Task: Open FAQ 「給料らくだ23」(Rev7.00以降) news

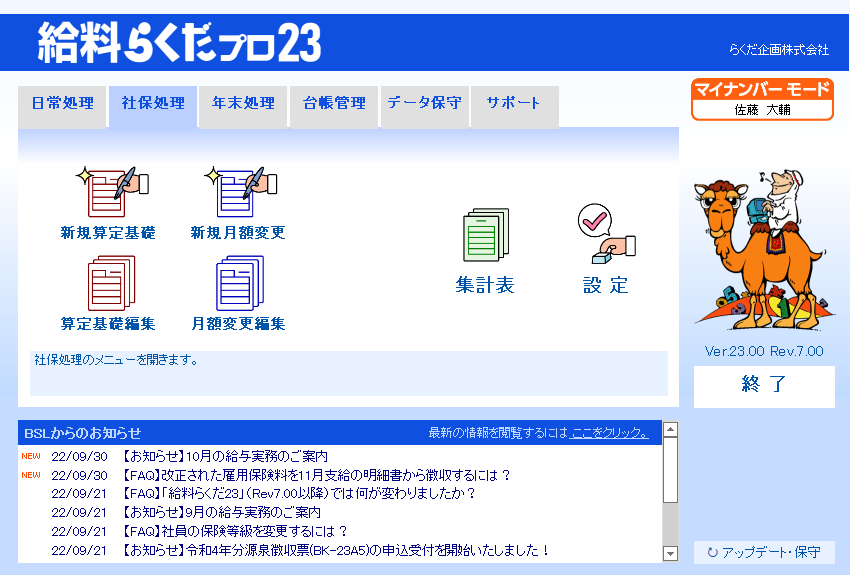Action: pos(299,494)
